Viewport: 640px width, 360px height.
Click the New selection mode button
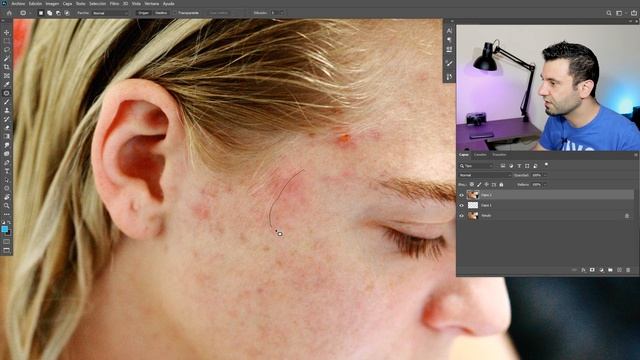point(41,13)
